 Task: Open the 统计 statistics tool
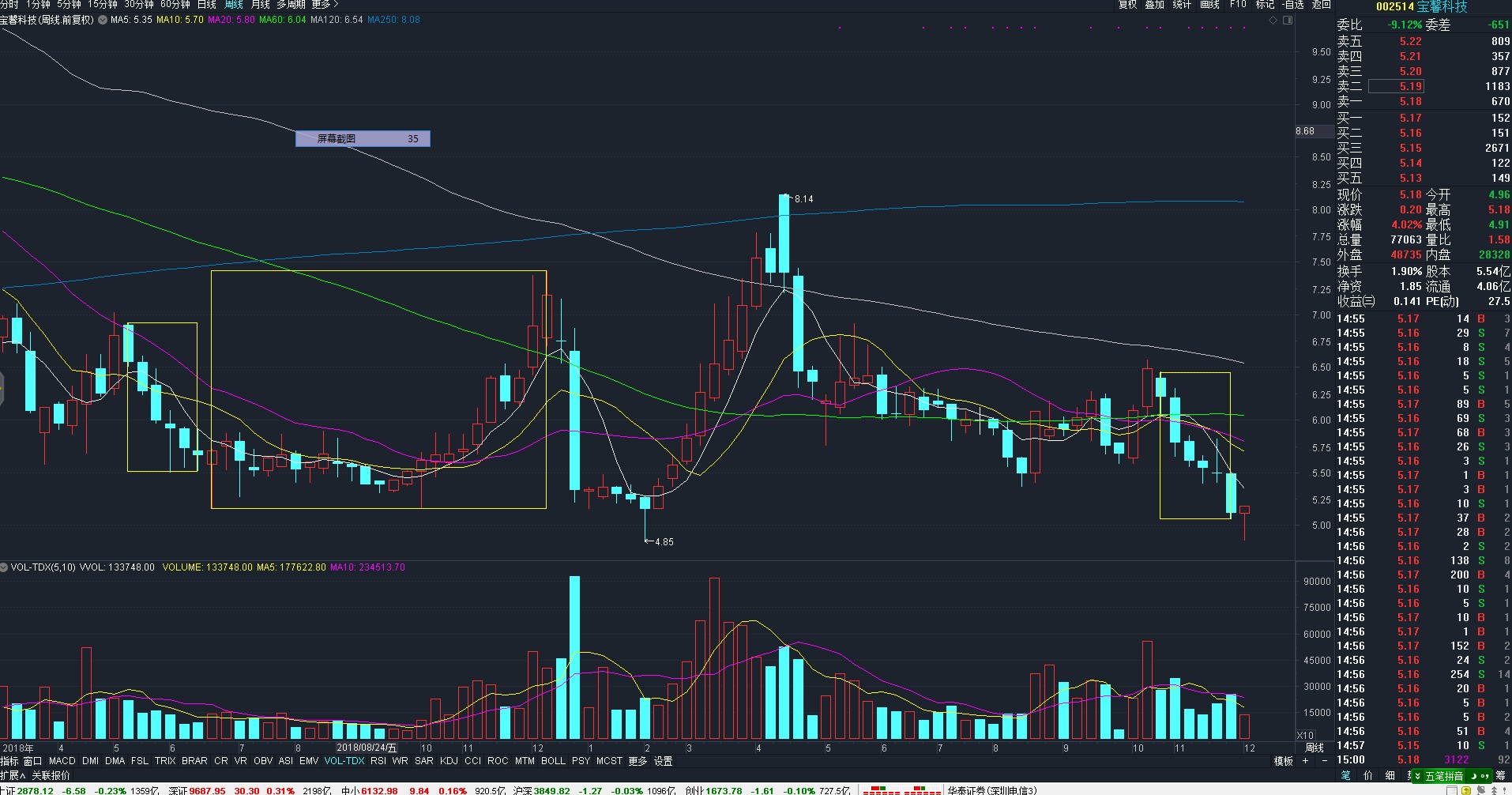click(1182, 5)
